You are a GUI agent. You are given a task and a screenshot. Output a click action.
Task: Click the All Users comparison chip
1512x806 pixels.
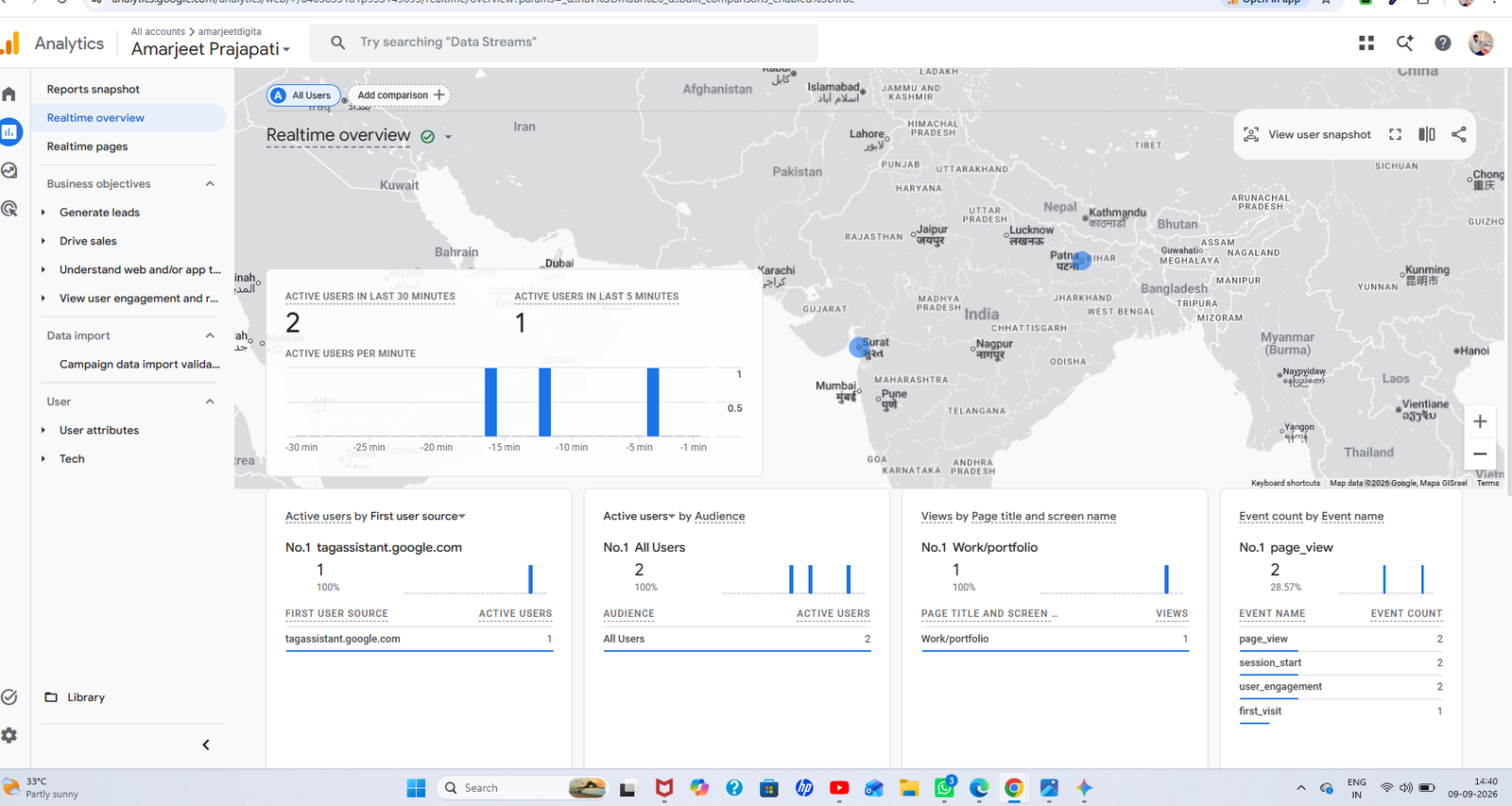pyautogui.click(x=302, y=94)
